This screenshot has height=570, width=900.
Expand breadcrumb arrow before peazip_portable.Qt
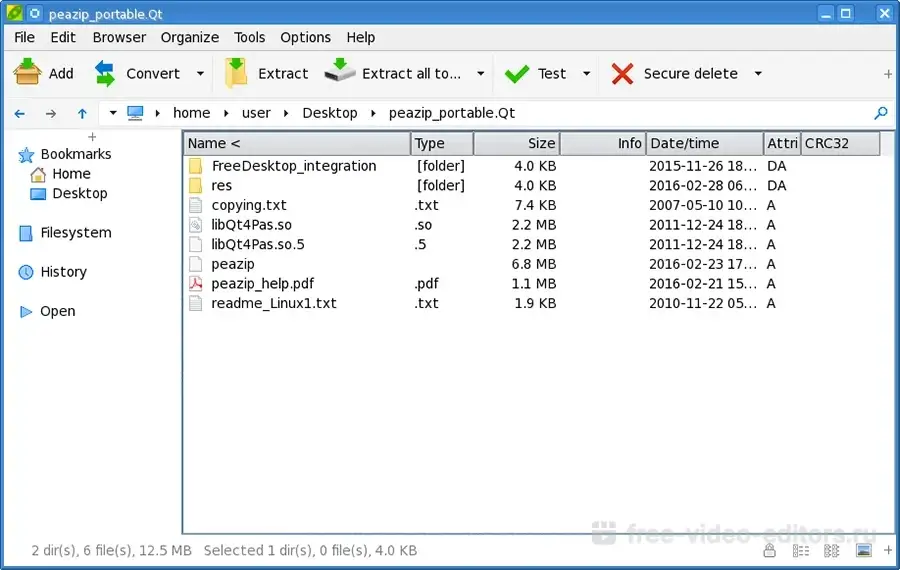click(373, 113)
